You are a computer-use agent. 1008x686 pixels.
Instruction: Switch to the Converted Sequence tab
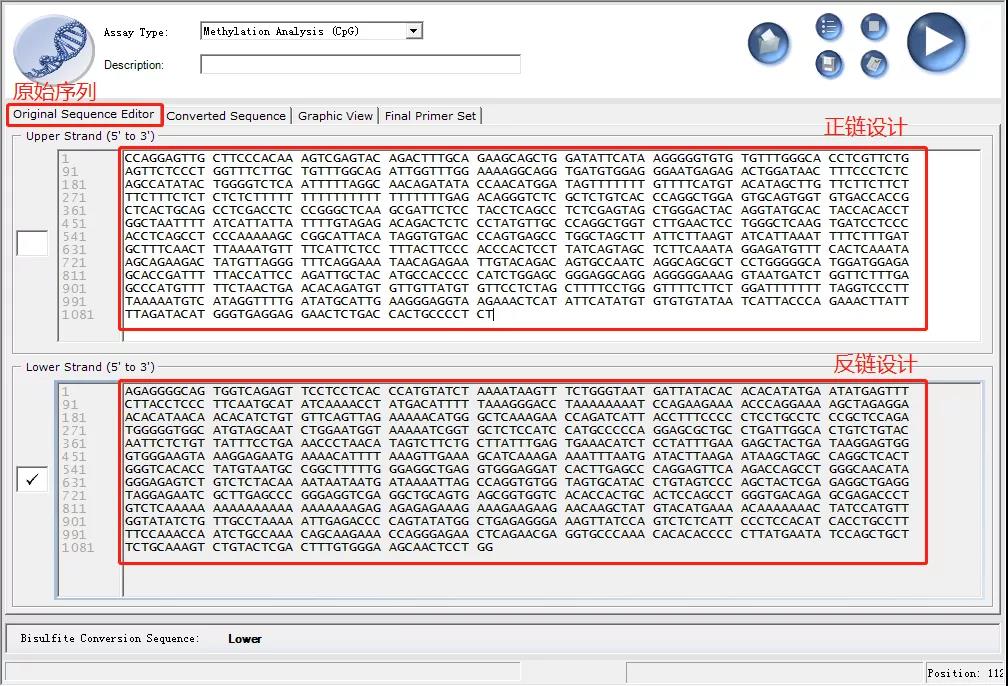[226, 116]
